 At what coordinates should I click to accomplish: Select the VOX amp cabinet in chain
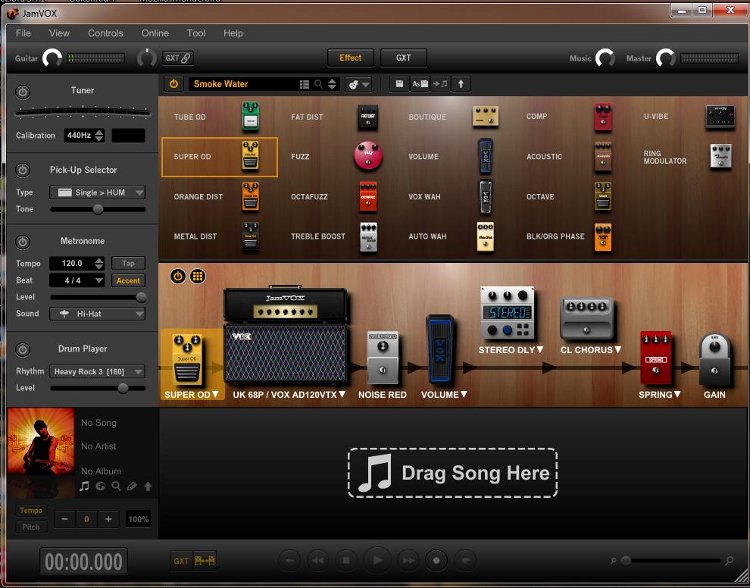[285, 354]
